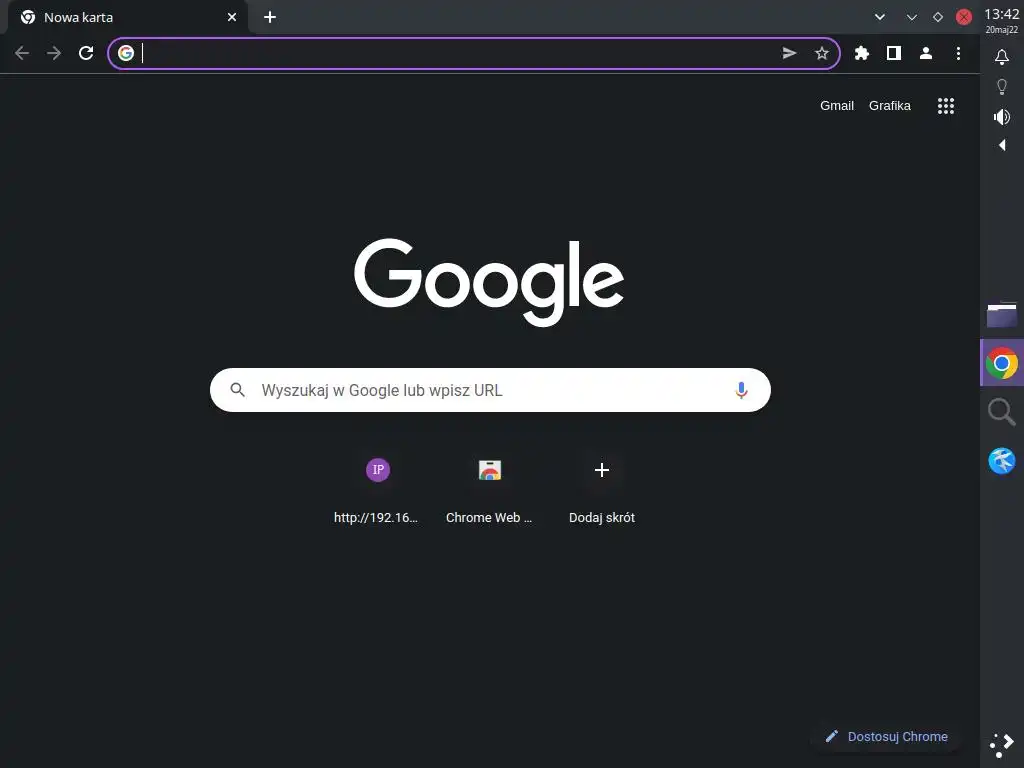This screenshot has width=1024, height=768.
Task: Open the file manager folder icon
Action: (x=1002, y=314)
